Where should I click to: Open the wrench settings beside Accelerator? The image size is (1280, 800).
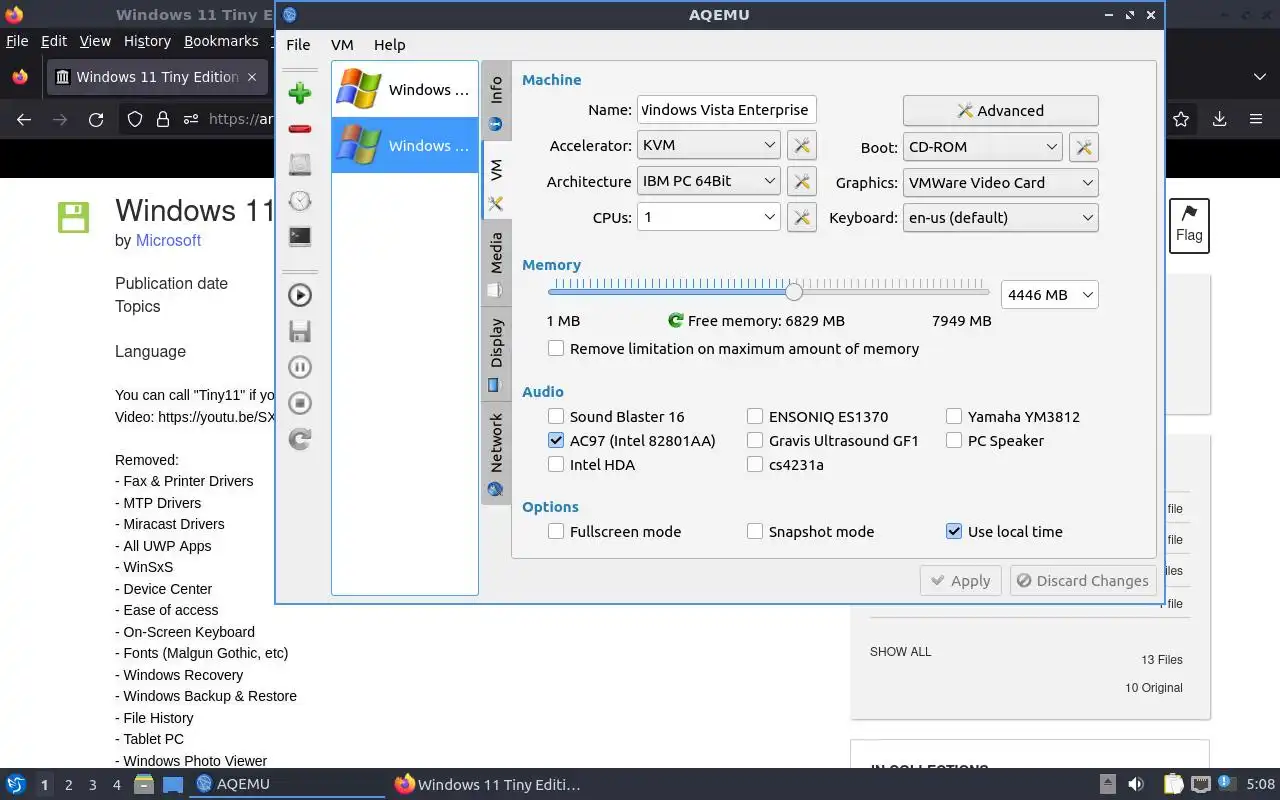801,145
